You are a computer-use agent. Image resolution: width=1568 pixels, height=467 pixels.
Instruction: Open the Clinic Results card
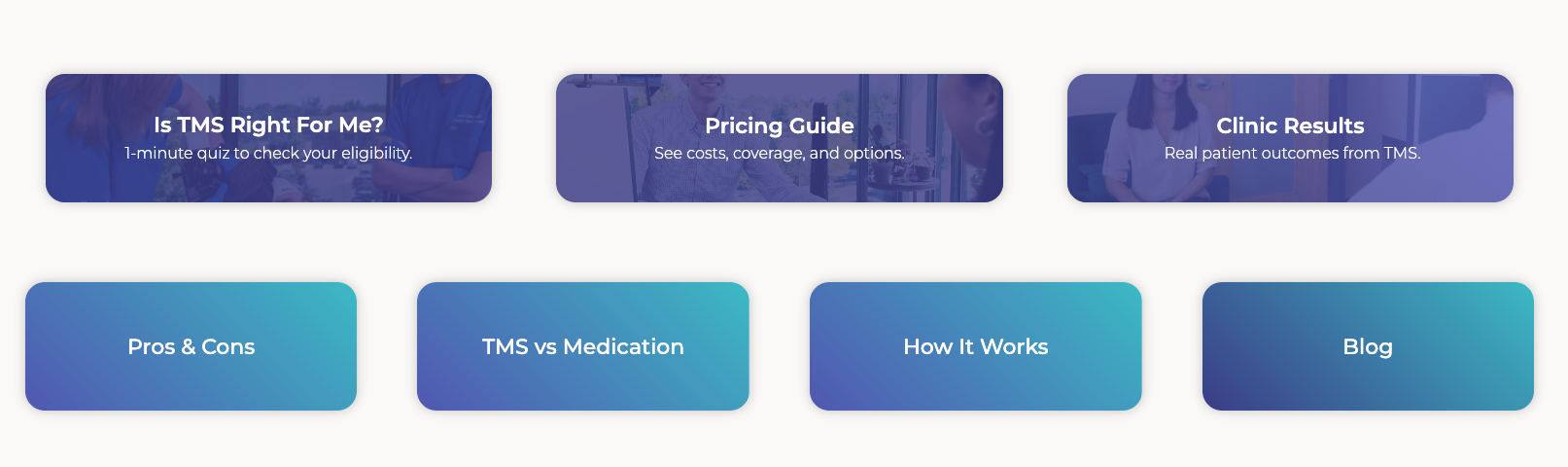click(x=1290, y=138)
